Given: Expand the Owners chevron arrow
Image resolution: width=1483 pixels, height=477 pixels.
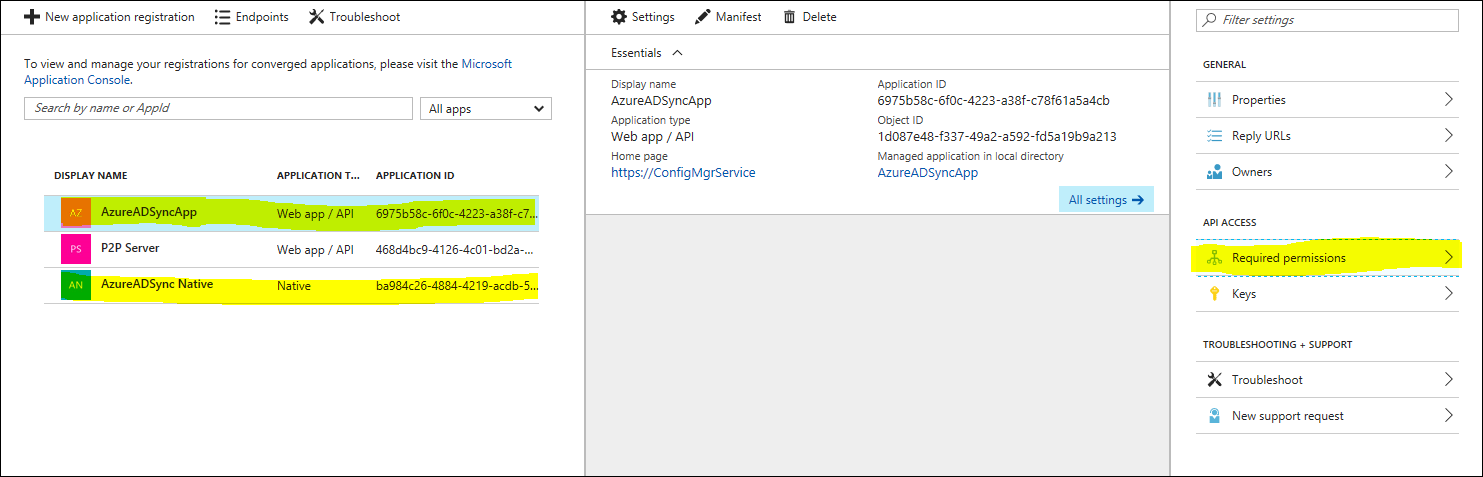Looking at the screenshot, I should (x=1448, y=172).
